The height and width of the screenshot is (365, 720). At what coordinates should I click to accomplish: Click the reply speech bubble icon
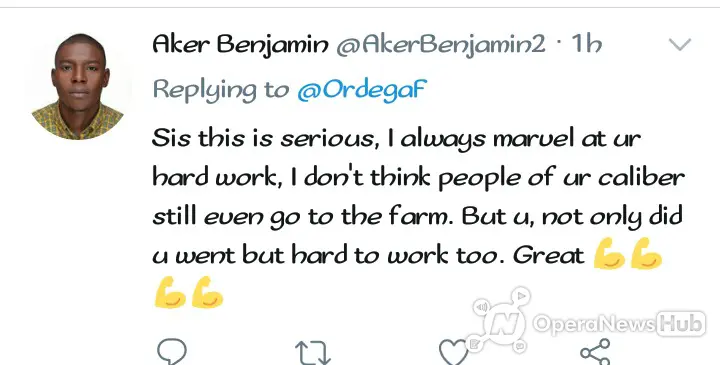172,352
